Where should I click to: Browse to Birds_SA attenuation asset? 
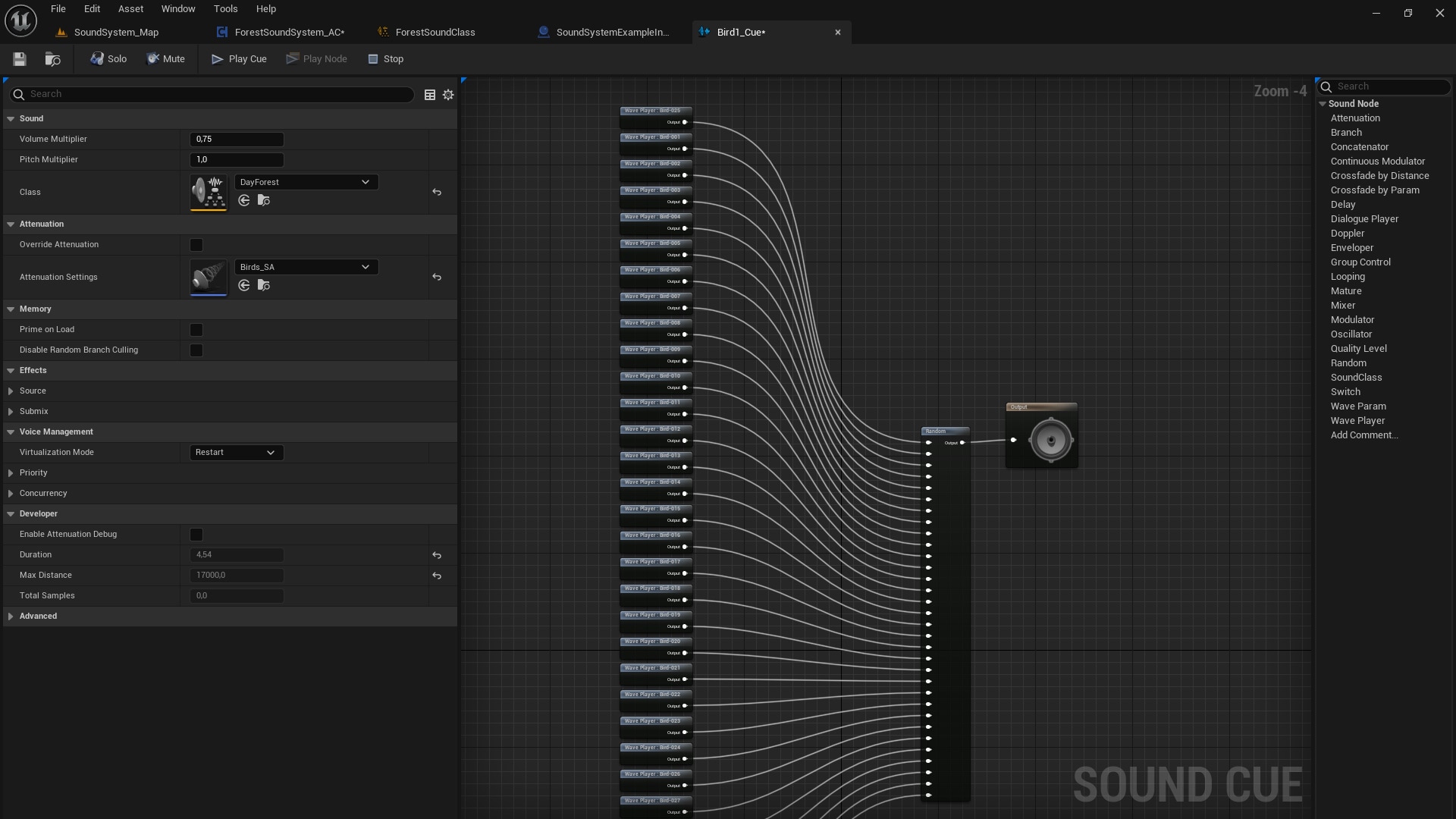point(264,286)
